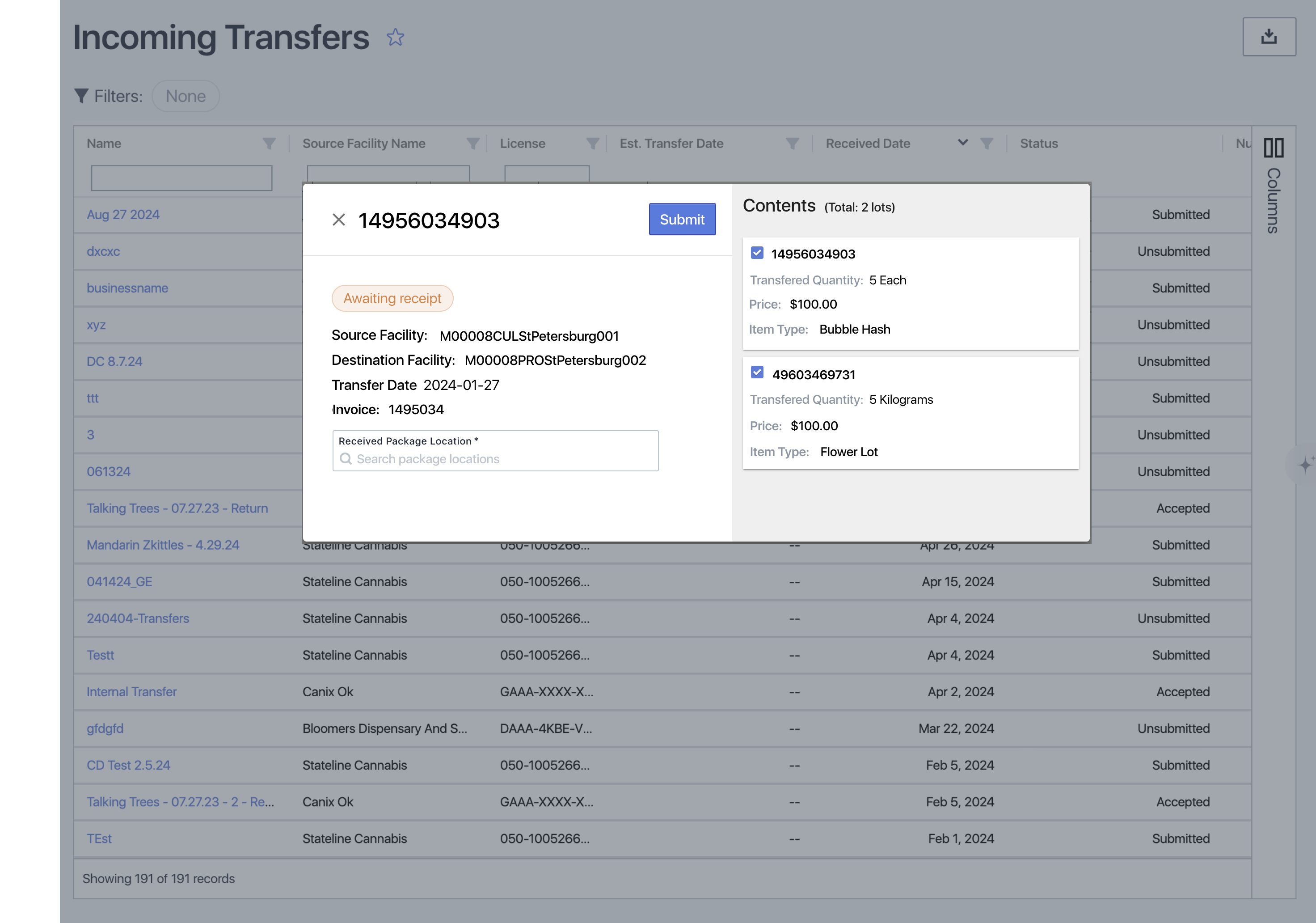Click the Received Date filter icon
The height and width of the screenshot is (923, 1316).
pos(987,143)
